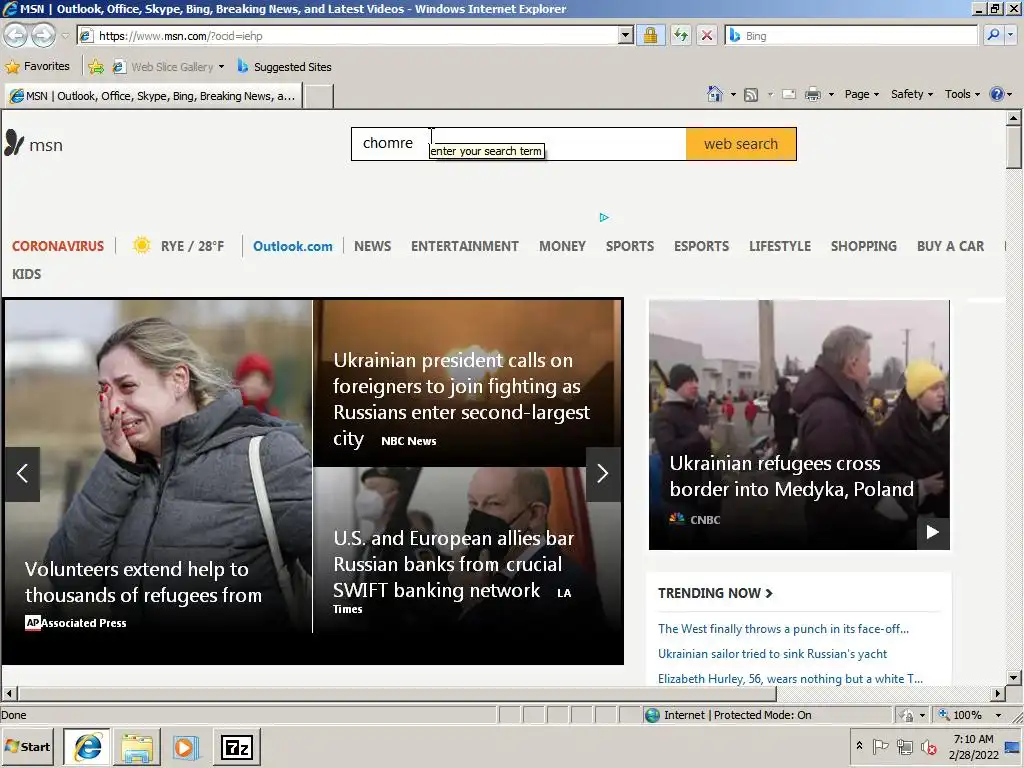Go to the ENTERTAINMENT section

pos(464,246)
